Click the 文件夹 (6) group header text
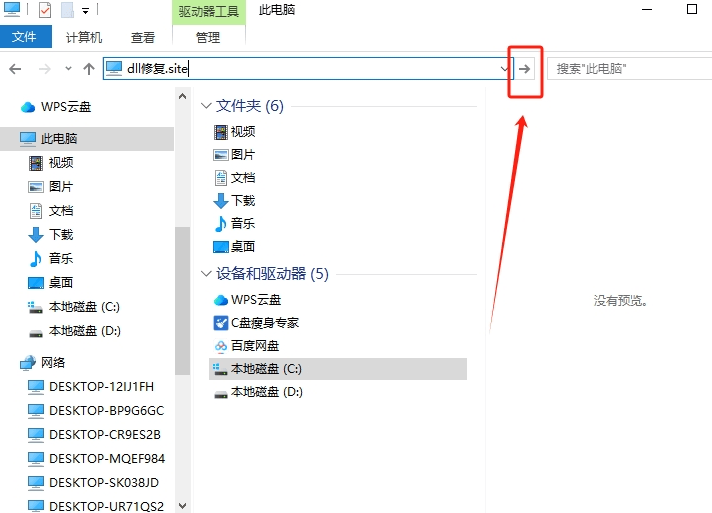The height and width of the screenshot is (513, 712). tap(250, 106)
